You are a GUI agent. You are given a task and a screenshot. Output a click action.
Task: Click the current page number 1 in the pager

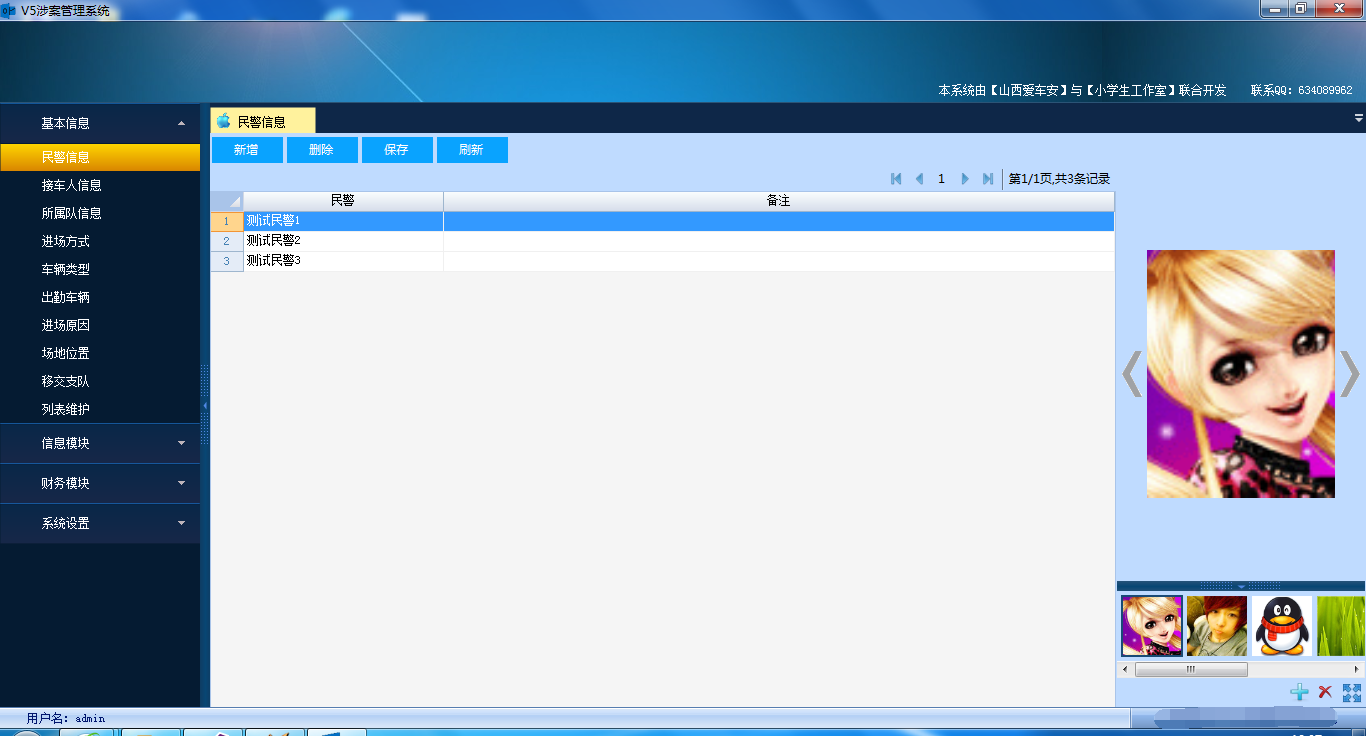(x=941, y=179)
